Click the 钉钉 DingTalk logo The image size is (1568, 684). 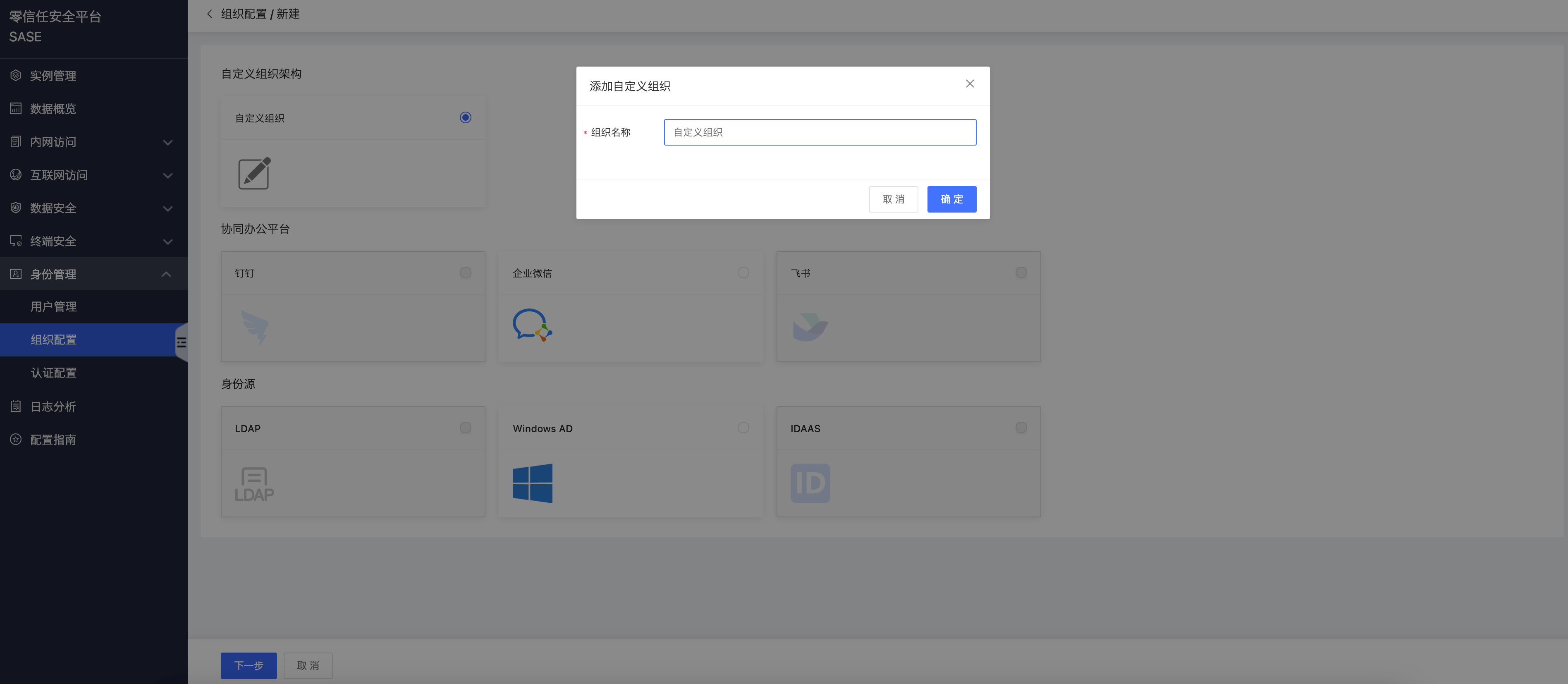pos(254,328)
